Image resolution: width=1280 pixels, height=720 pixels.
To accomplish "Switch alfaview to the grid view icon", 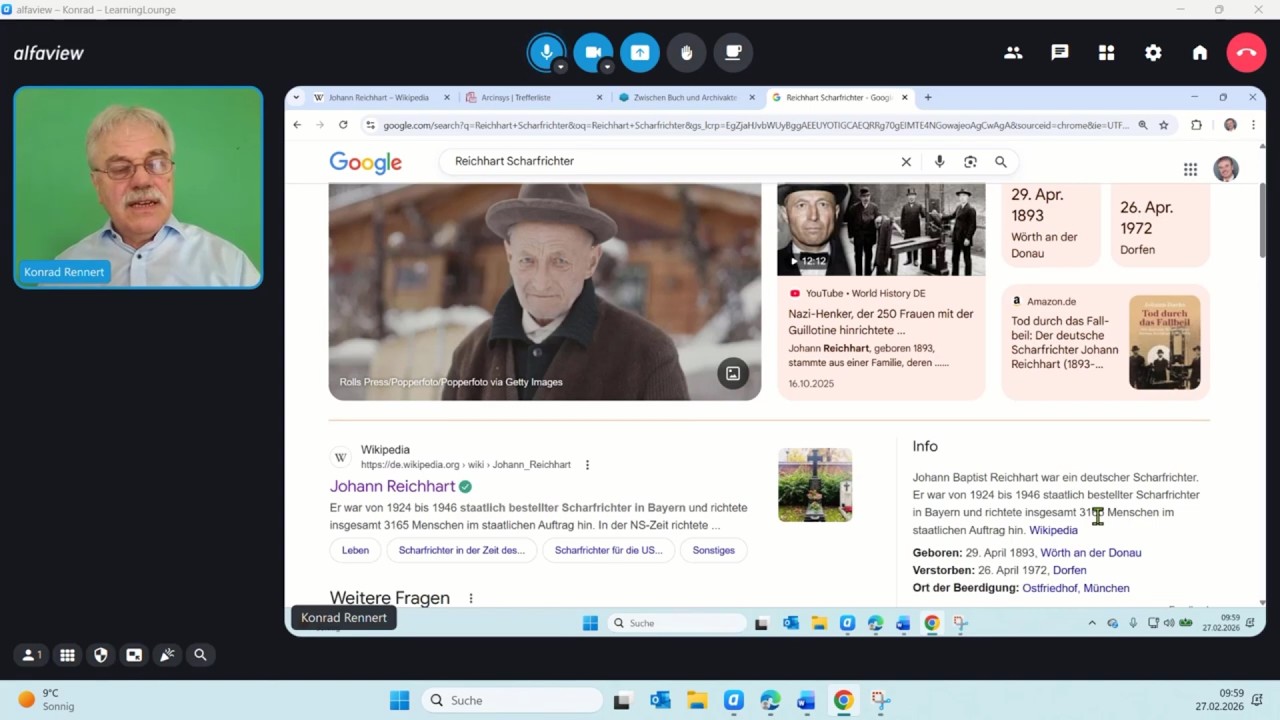I will point(67,655).
